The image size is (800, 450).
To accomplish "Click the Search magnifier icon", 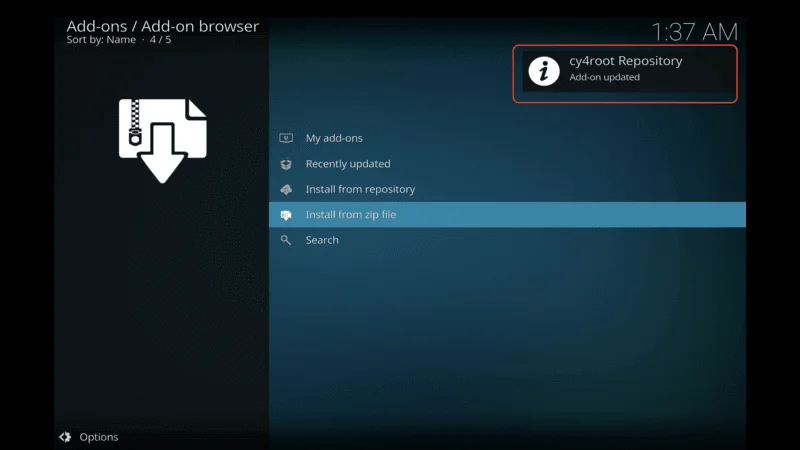I will (286, 240).
